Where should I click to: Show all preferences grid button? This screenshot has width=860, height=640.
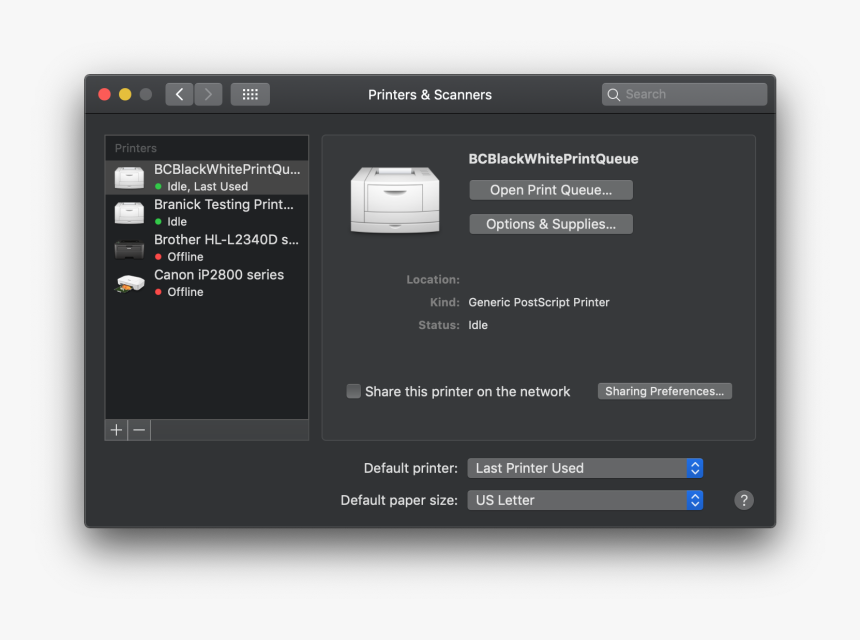[250, 94]
